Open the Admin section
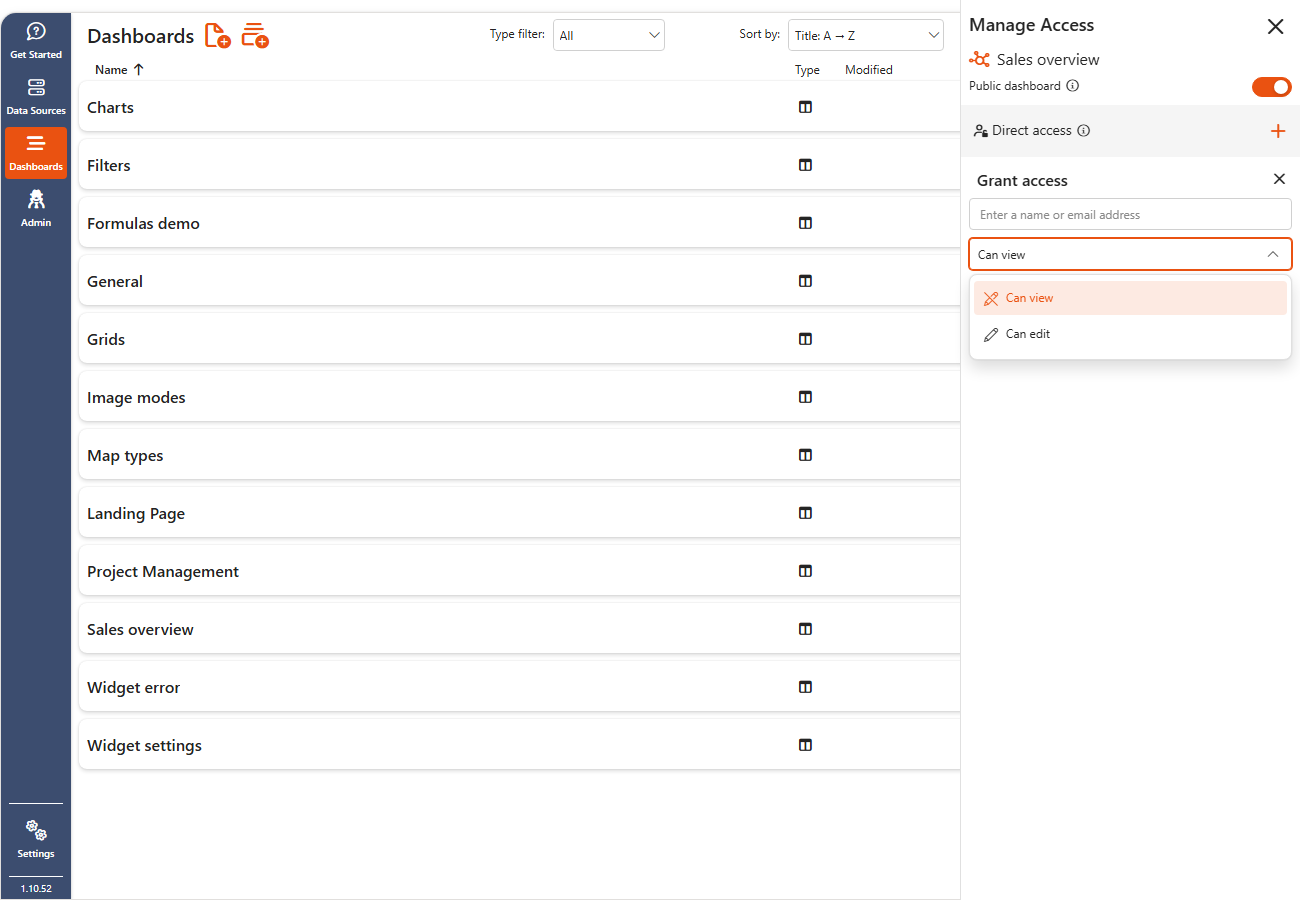This screenshot has height=900, width=1300. pos(36,209)
